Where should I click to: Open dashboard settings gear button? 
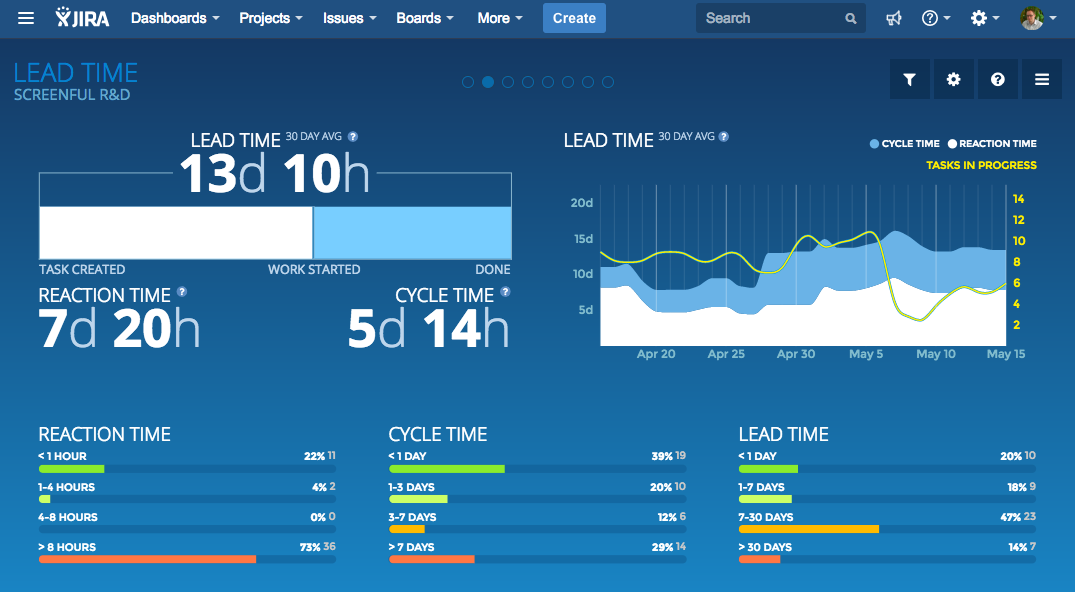954,80
